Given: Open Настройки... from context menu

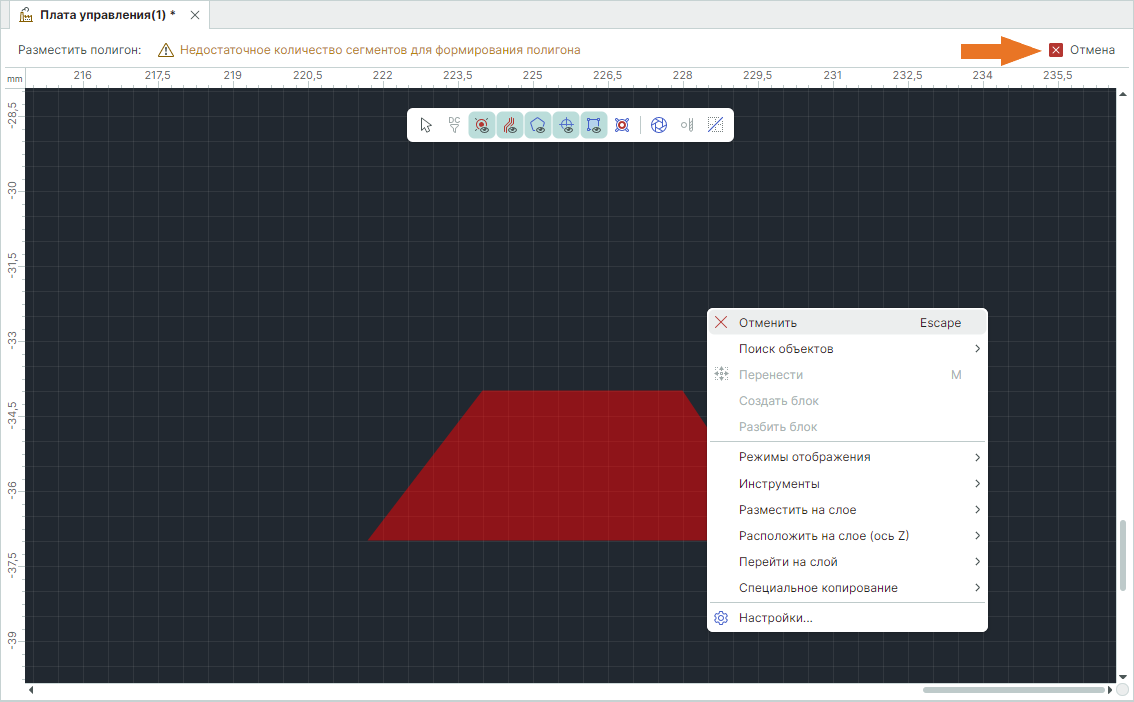Looking at the screenshot, I should point(775,618).
